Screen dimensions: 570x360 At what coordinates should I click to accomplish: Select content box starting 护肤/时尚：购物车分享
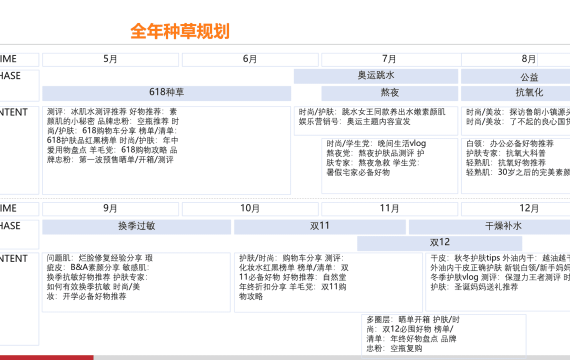pos(328,282)
